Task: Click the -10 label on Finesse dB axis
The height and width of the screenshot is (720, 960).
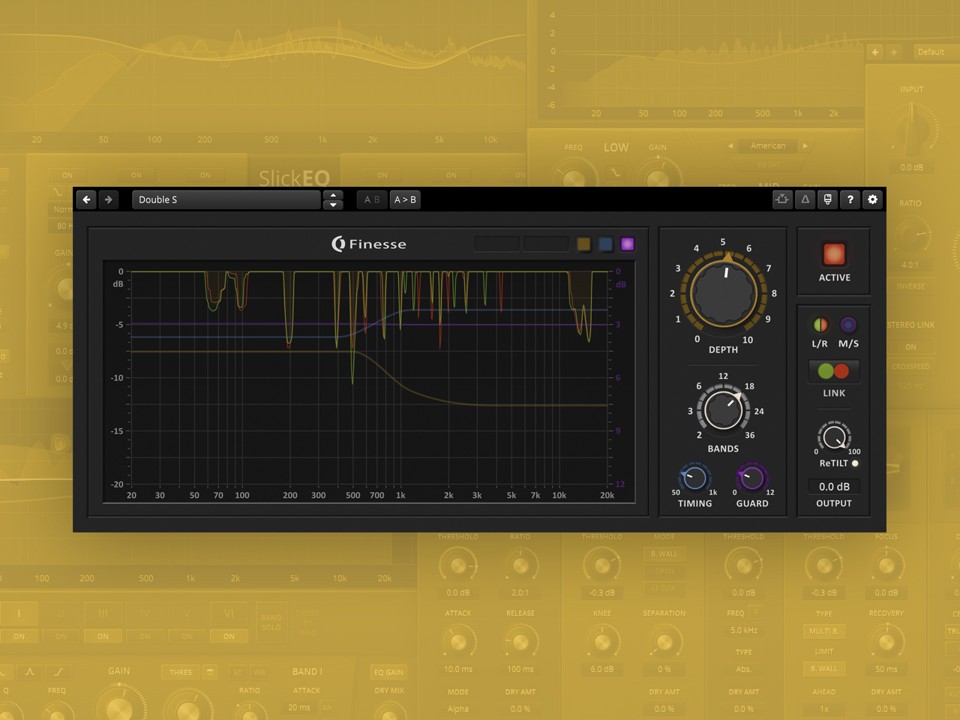Action: coord(117,378)
